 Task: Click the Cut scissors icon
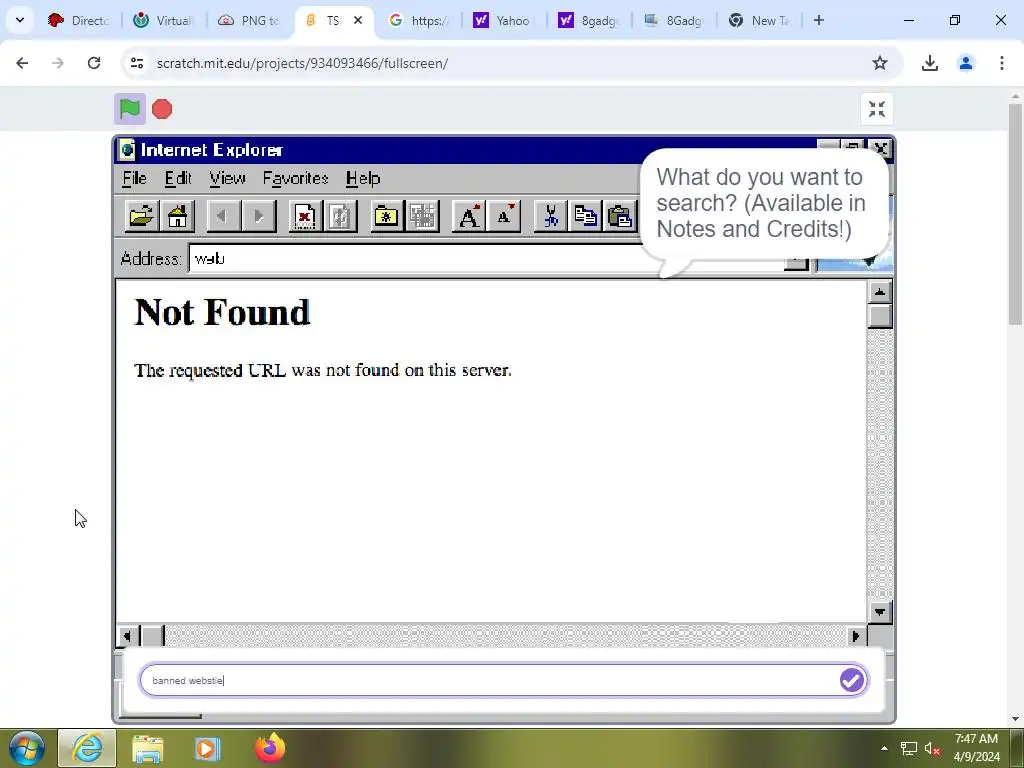point(550,216)
